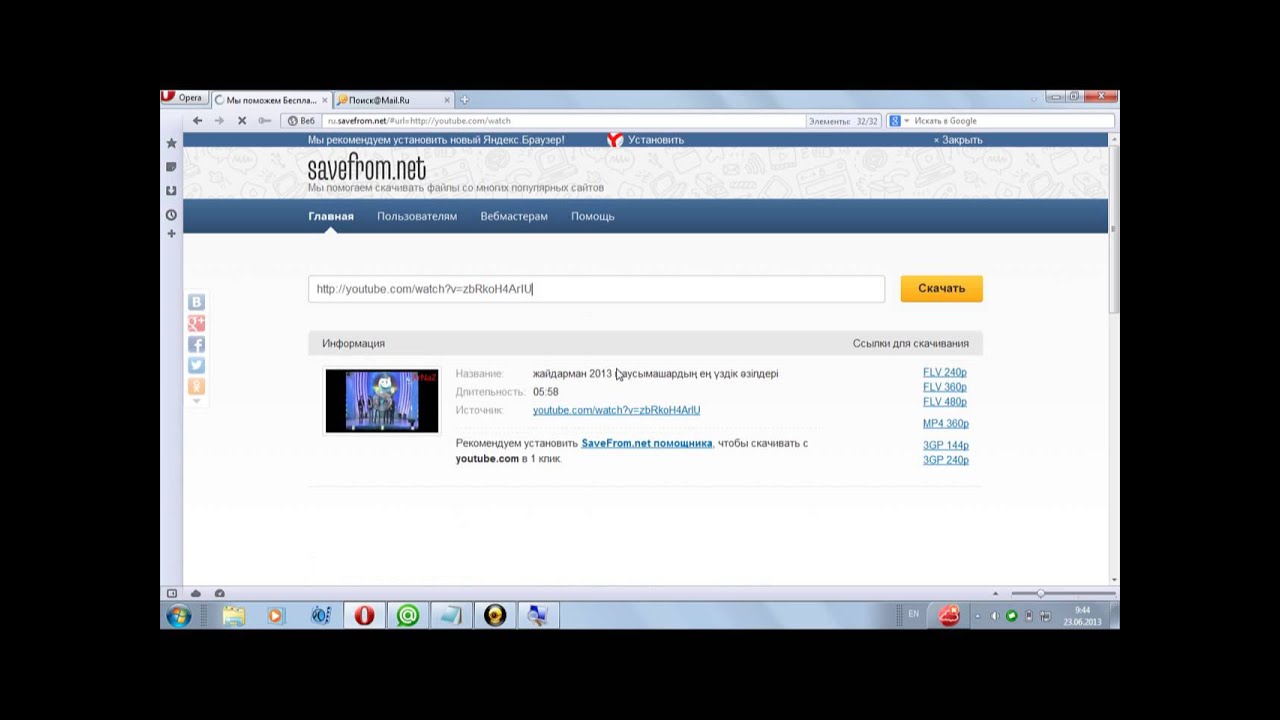Toggle the panels button in Opera status bar
Image resolution: width=1280 pixels, height=720 pixels.
tap(171, 594)
